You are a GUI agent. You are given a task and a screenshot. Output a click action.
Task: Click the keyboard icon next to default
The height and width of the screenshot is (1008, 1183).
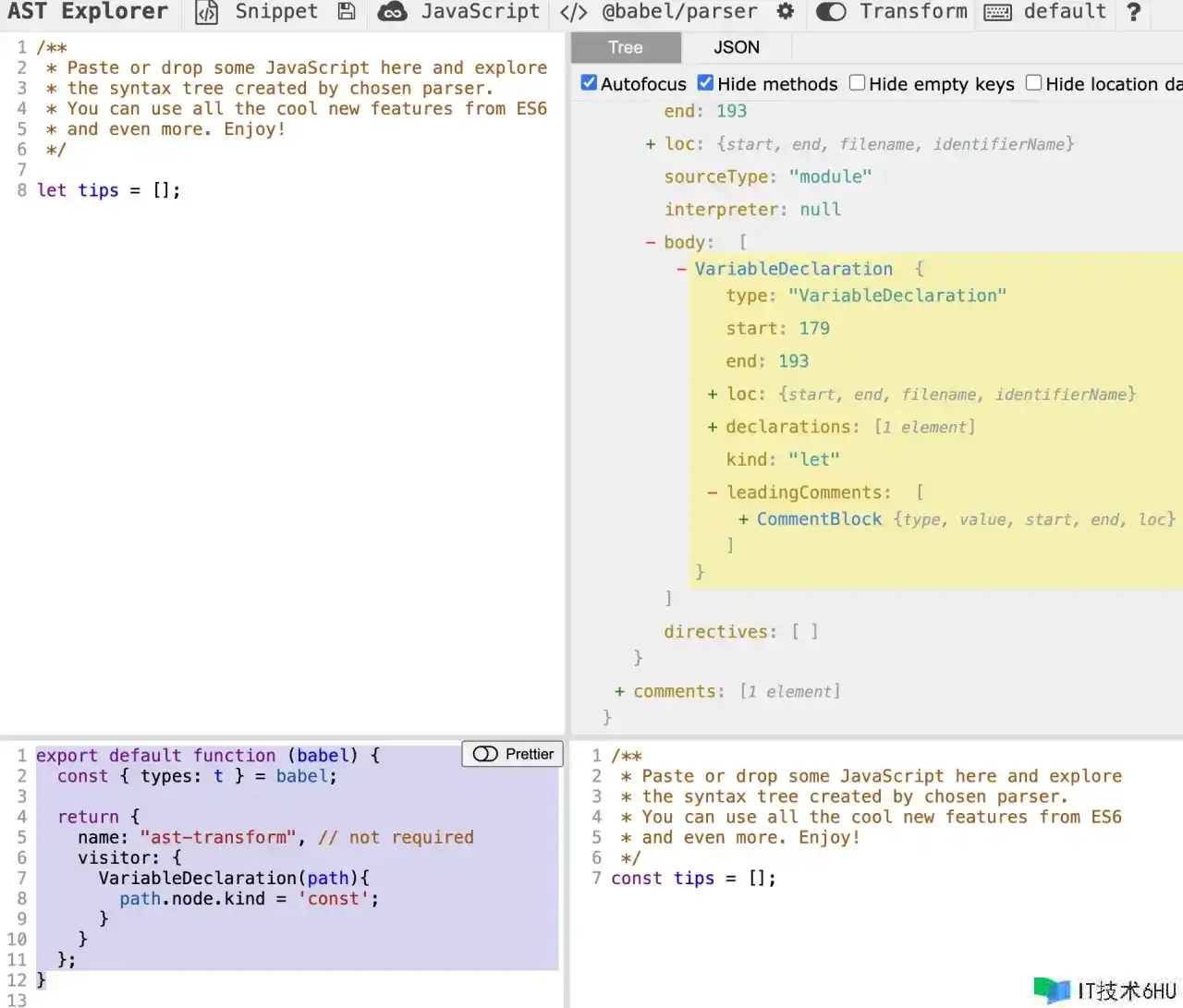coord(997,12)
